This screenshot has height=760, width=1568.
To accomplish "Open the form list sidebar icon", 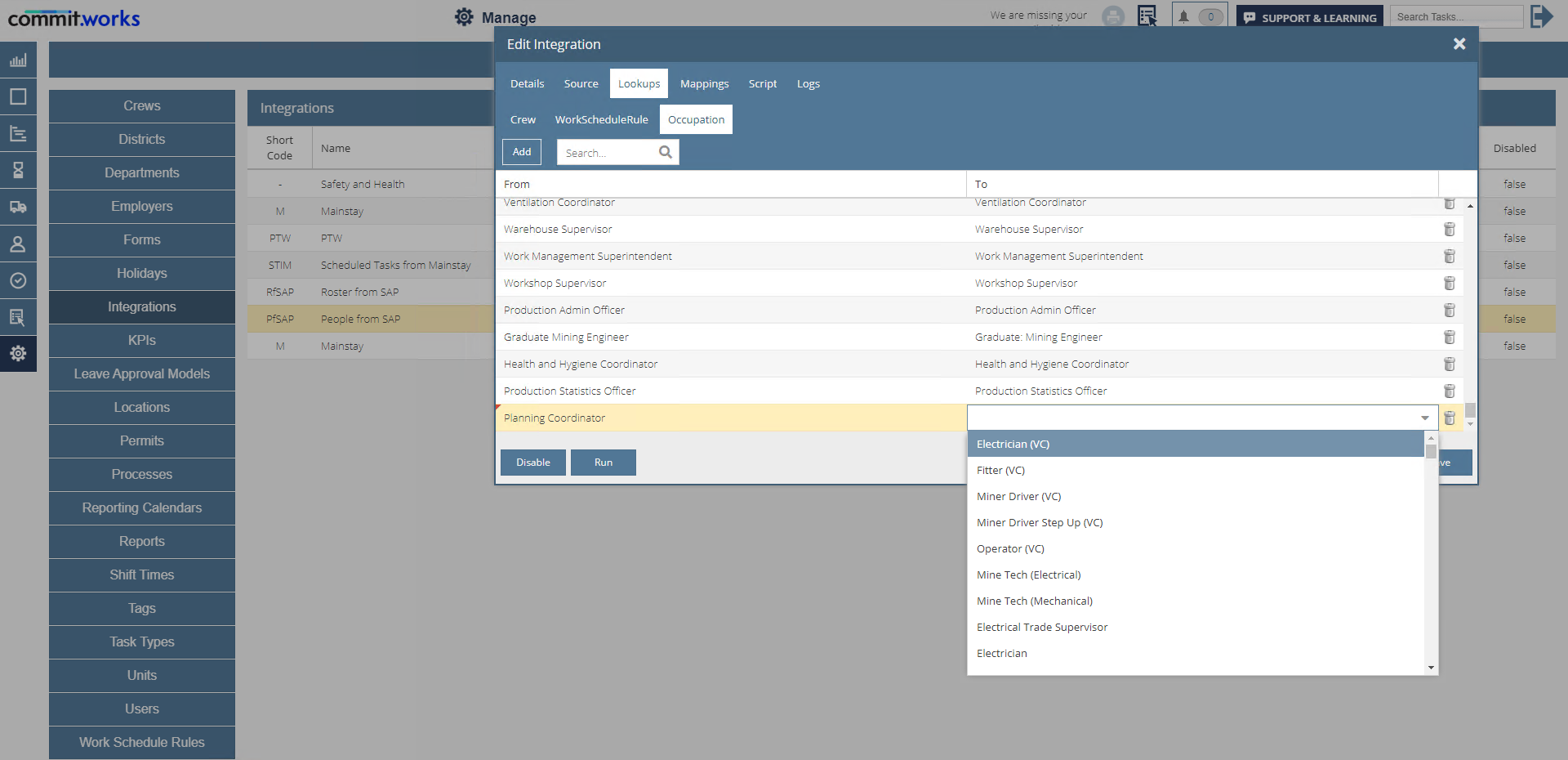I will (x=18, y=317).
